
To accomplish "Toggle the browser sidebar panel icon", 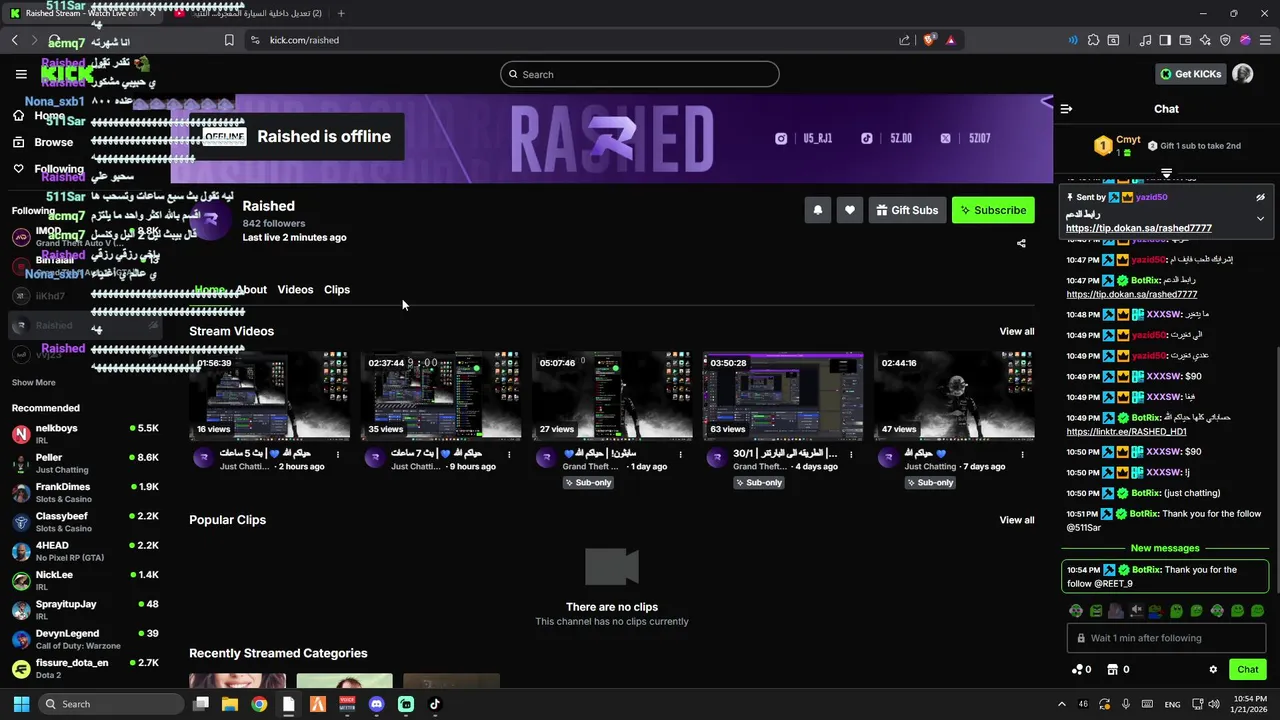I will pyautogui.click(x=1165, y=40).
